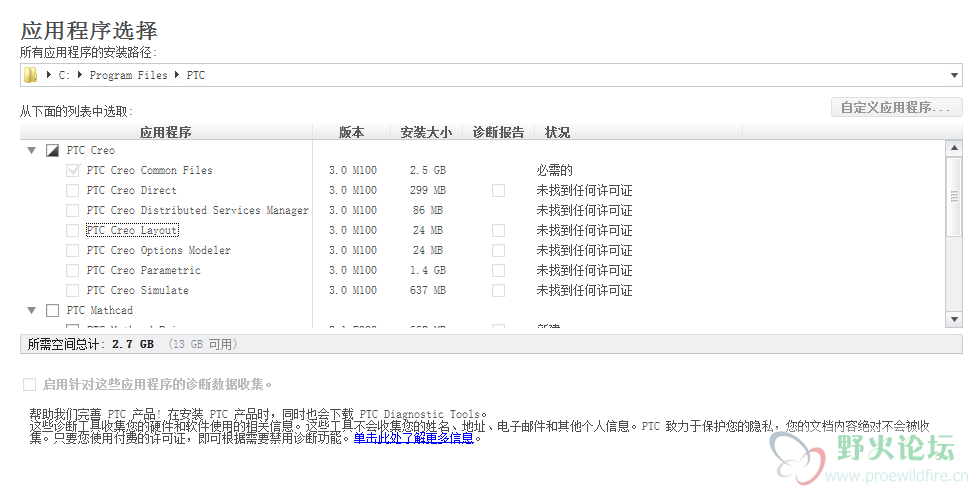Toggle PTC Creo Common Files checkbox
Screen dimensions: 978x494
click(73, 170)
